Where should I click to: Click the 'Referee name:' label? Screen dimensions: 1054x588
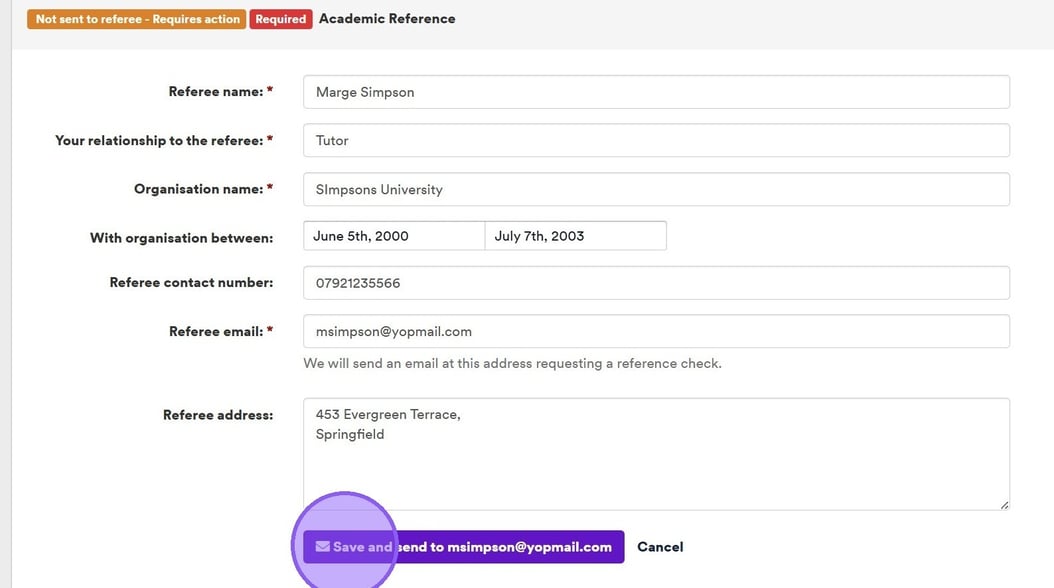point(215,92)
